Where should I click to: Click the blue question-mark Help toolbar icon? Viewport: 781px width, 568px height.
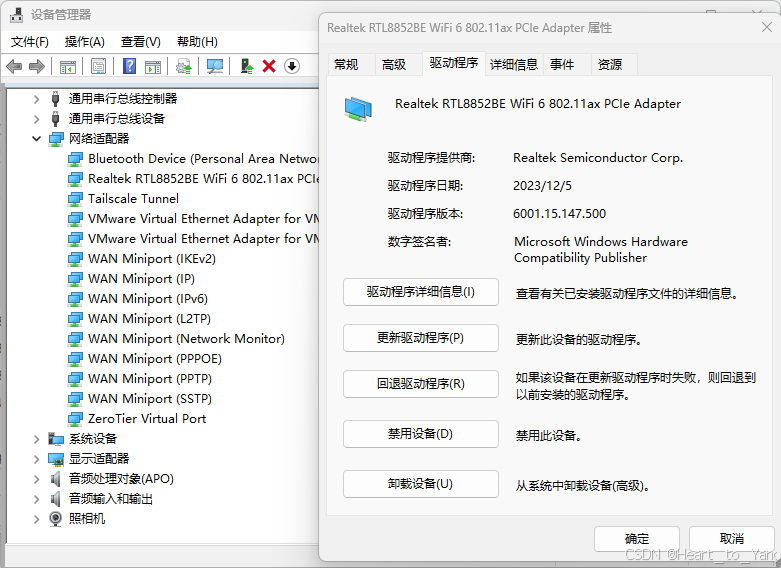(130, 66)
